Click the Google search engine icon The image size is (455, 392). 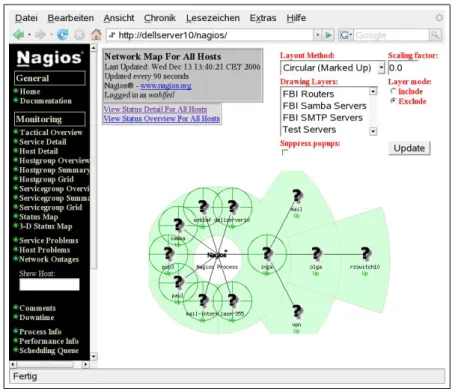point(344,35)
